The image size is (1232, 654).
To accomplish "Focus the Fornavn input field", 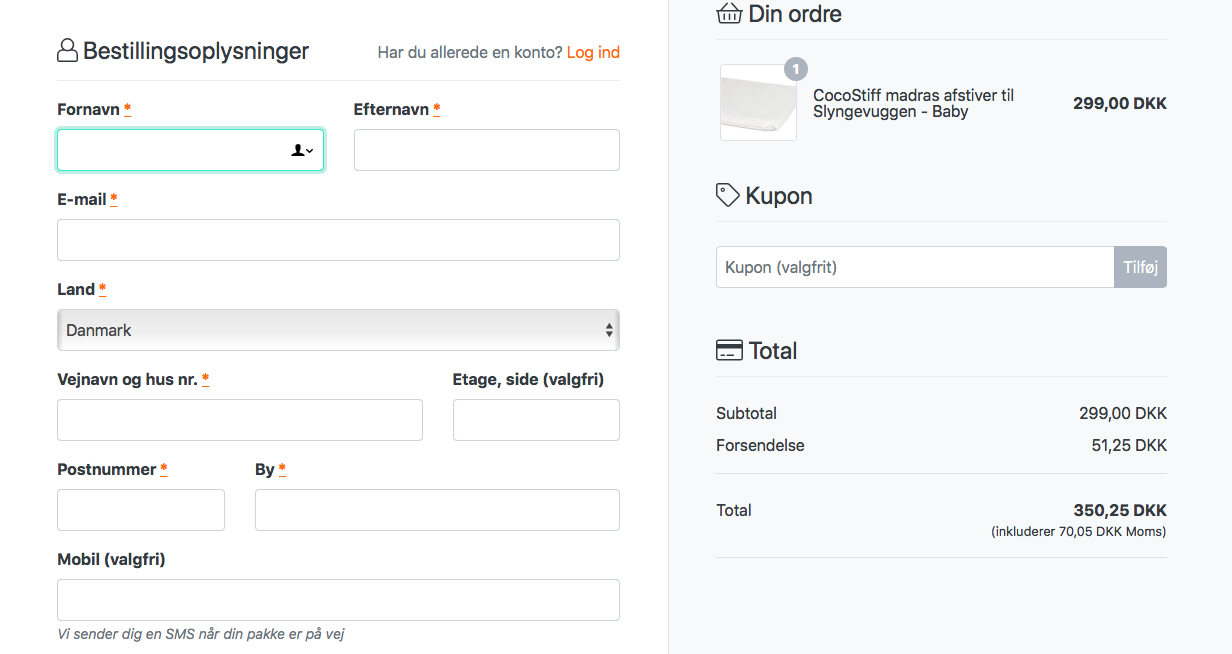I will pos(170,150).
